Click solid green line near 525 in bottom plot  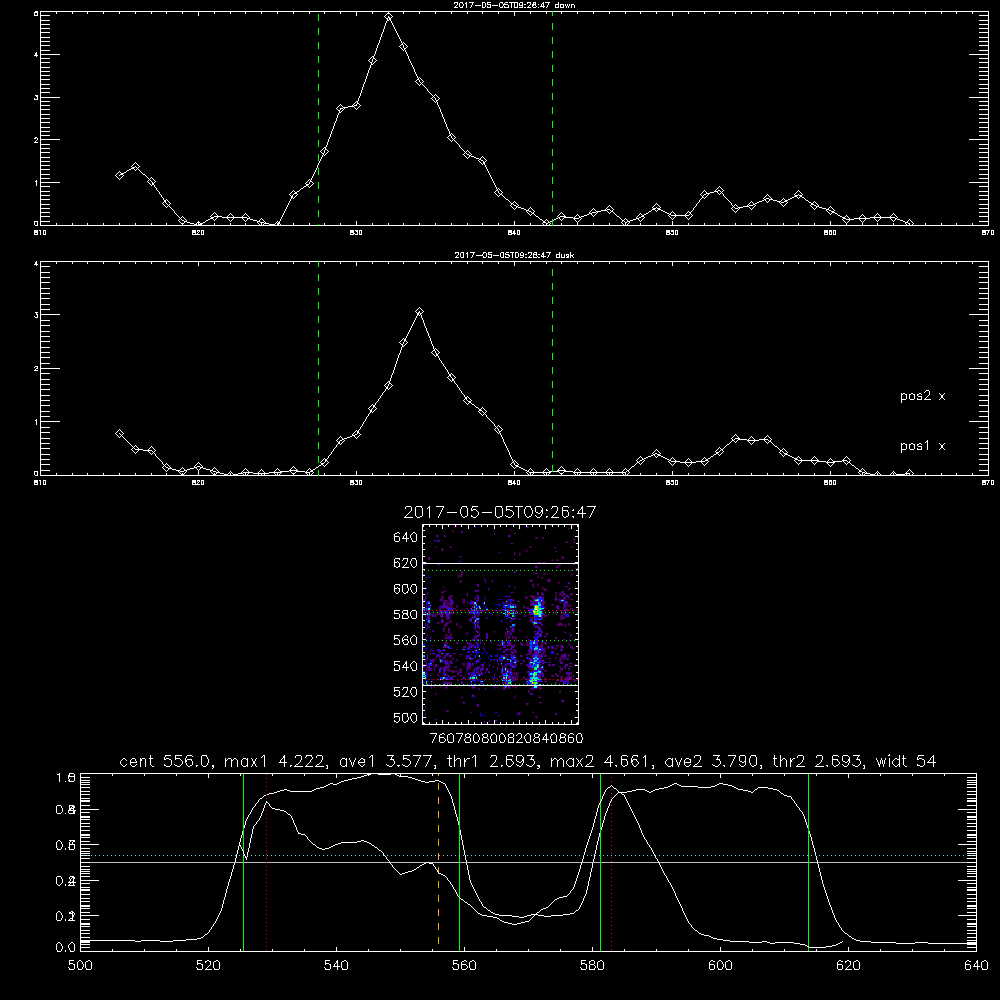243,861
